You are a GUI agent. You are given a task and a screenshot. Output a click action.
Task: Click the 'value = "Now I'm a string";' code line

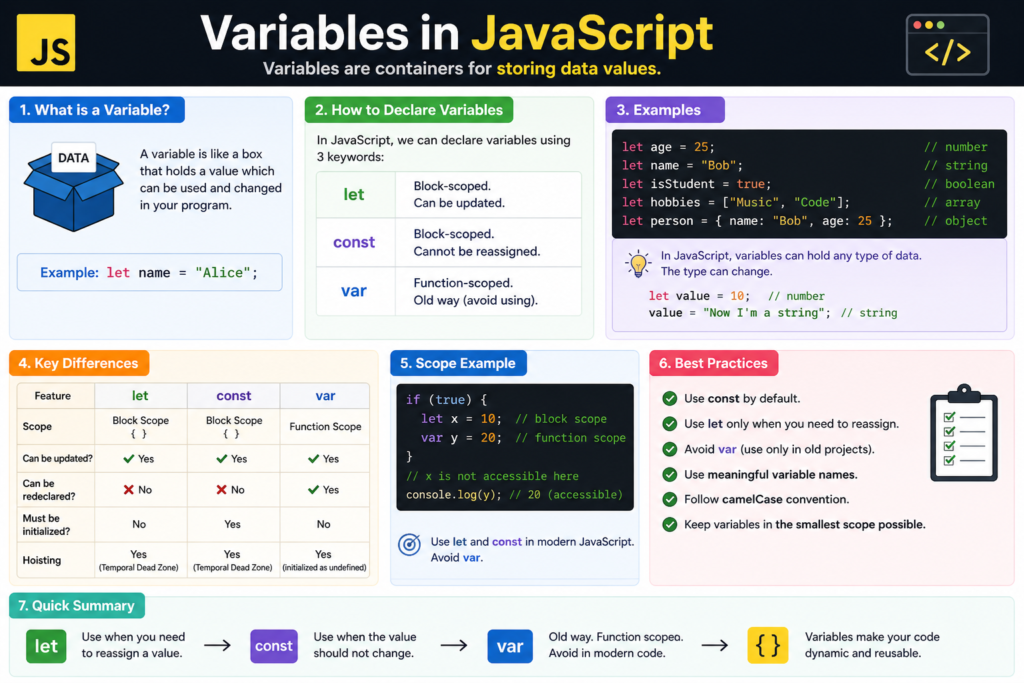(739, 313)
